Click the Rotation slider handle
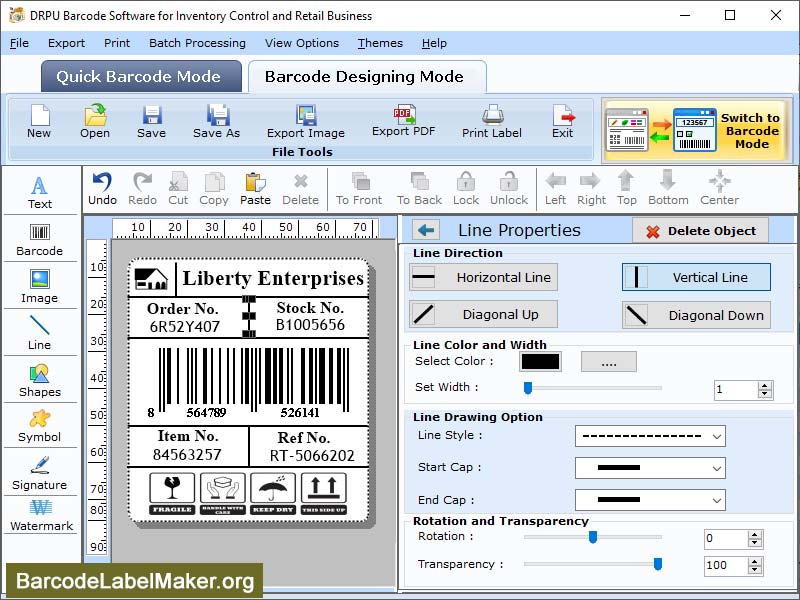Image resolution: width=800 pixels, height=600 pixels. point(593,537)
